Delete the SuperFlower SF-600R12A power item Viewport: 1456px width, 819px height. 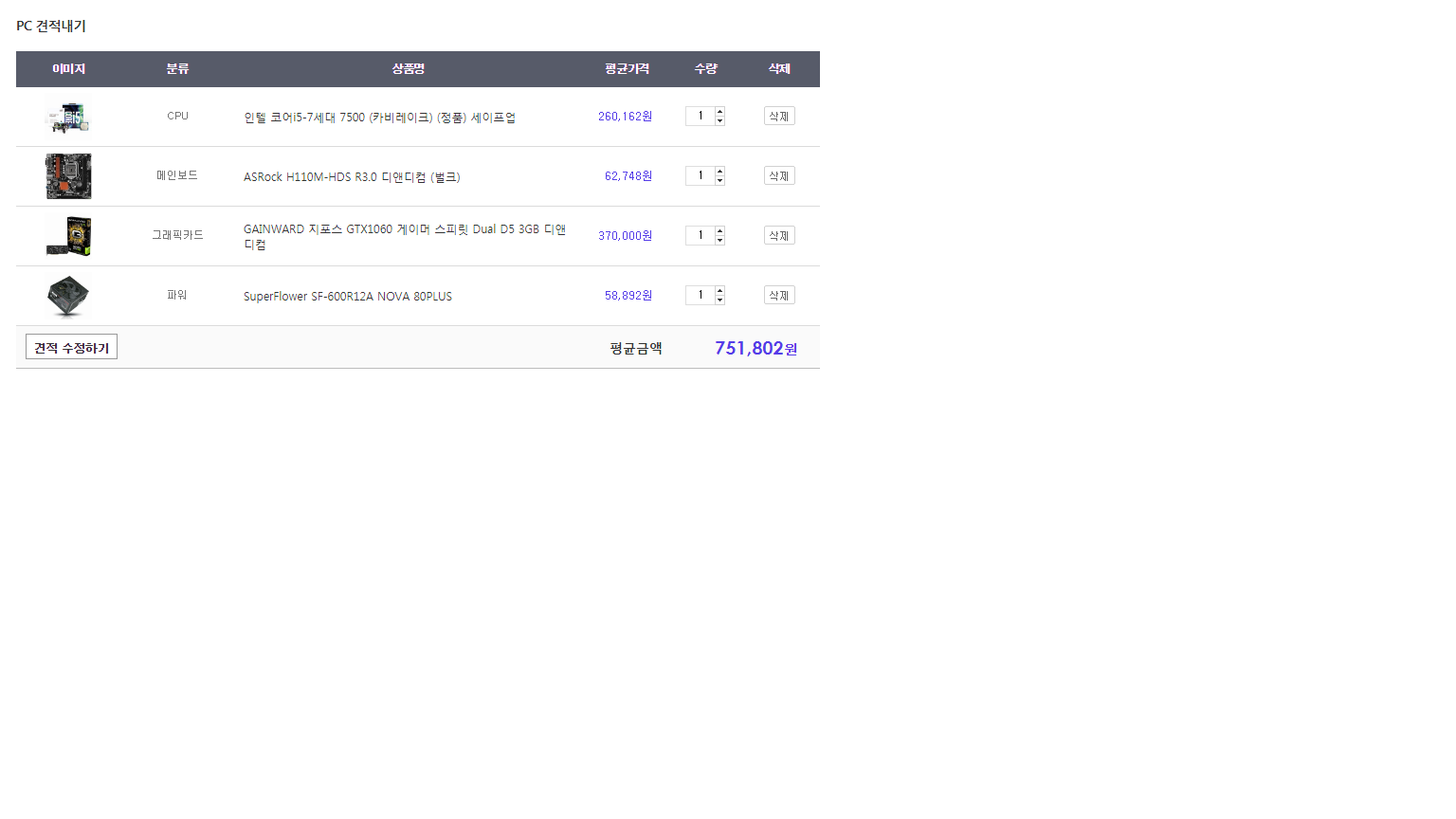[x=779, y=295]
